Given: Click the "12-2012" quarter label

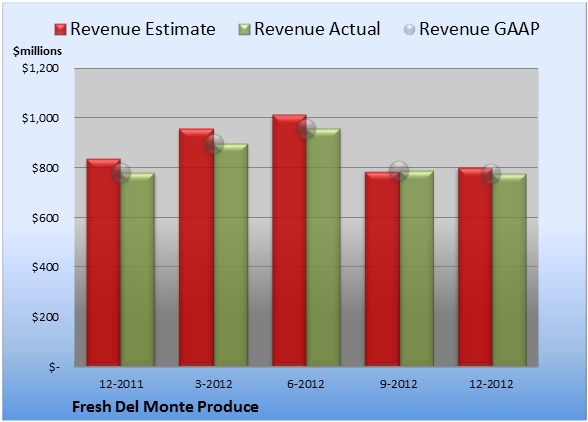Looking at the screenshot, I should 491,384.
